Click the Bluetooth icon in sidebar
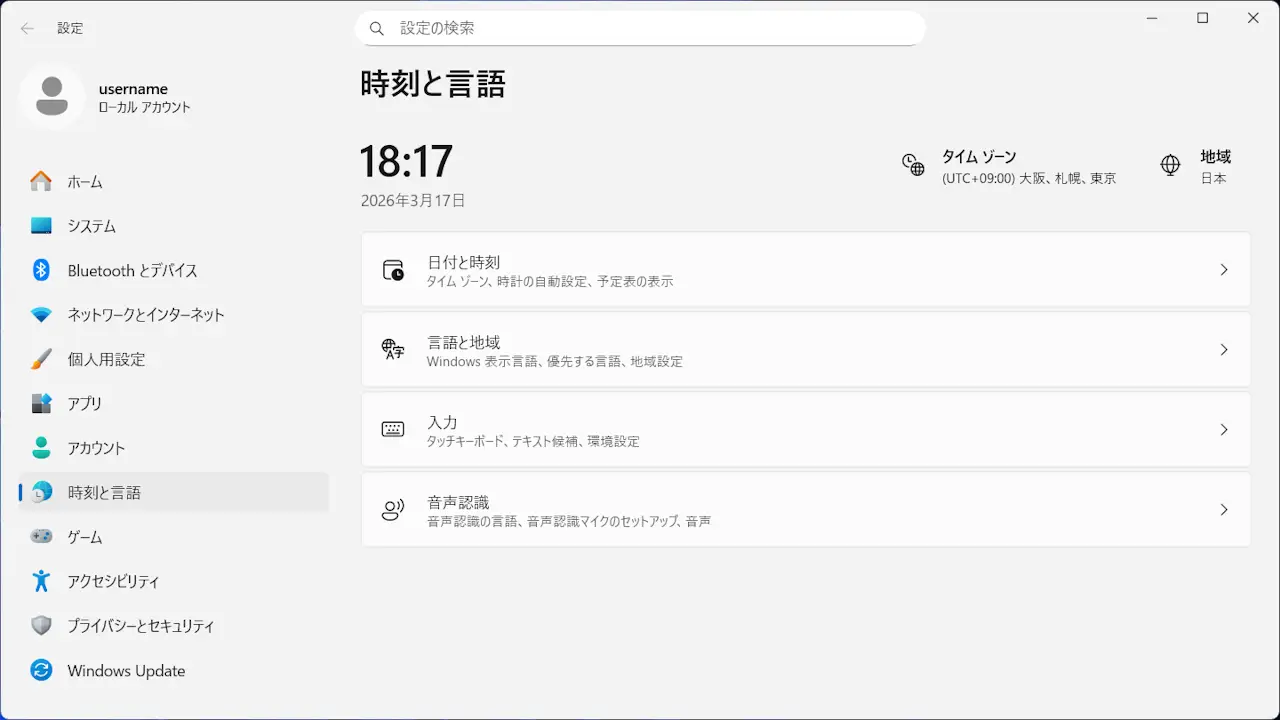Screen dimensions: 1280x720 click(41, 270)
